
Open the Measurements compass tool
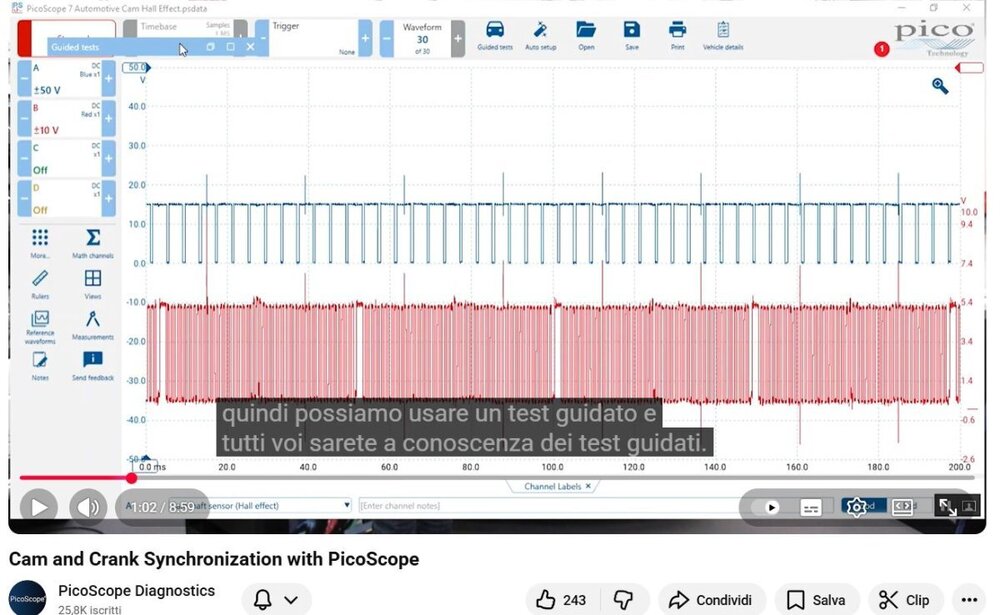click(x=93, y=320)
